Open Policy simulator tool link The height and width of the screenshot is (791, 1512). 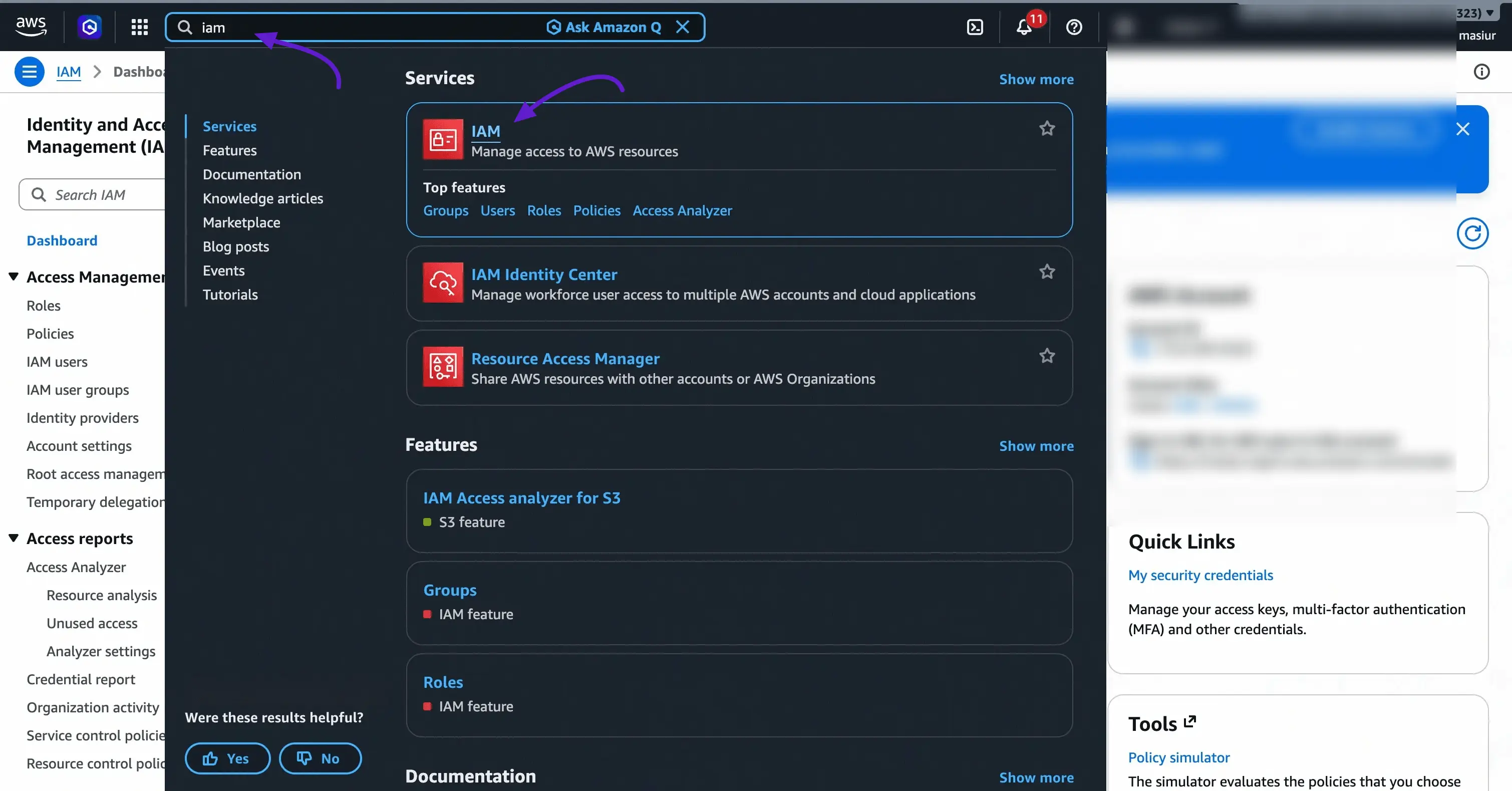pos(1178,757)
